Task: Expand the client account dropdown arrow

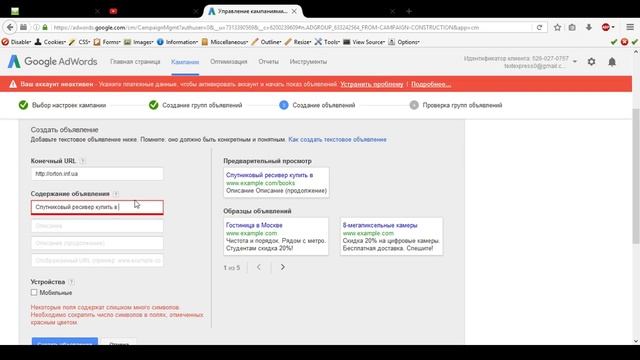Action: pos(575,62)
